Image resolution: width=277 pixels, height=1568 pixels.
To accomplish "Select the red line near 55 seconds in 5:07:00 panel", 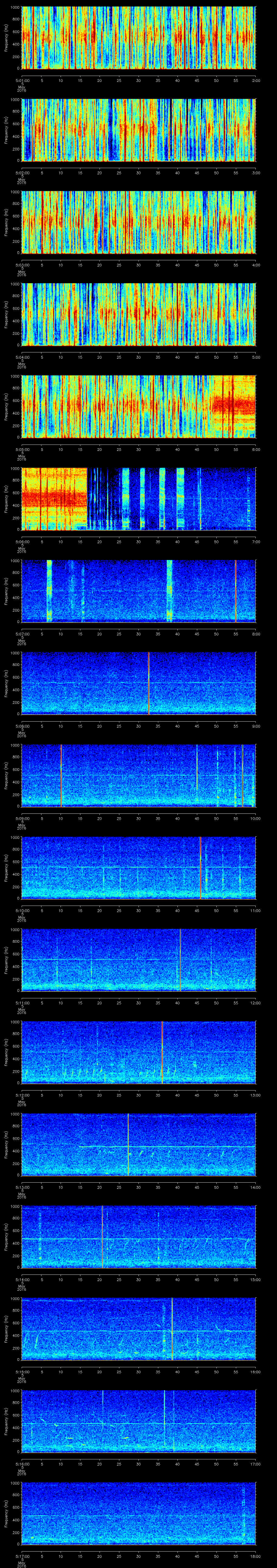I will (x=236, y=591).
